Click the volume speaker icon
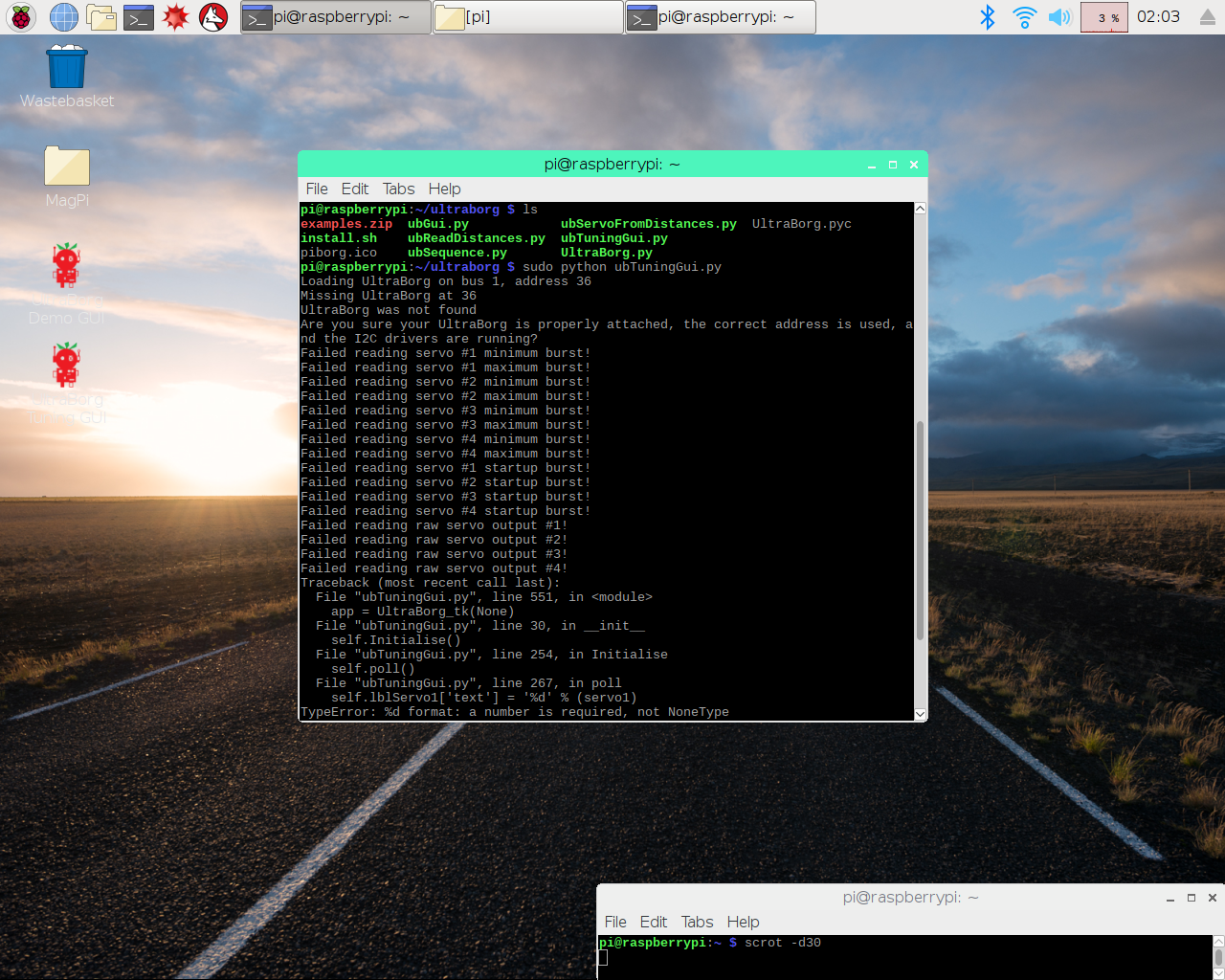 [1059, 16]
